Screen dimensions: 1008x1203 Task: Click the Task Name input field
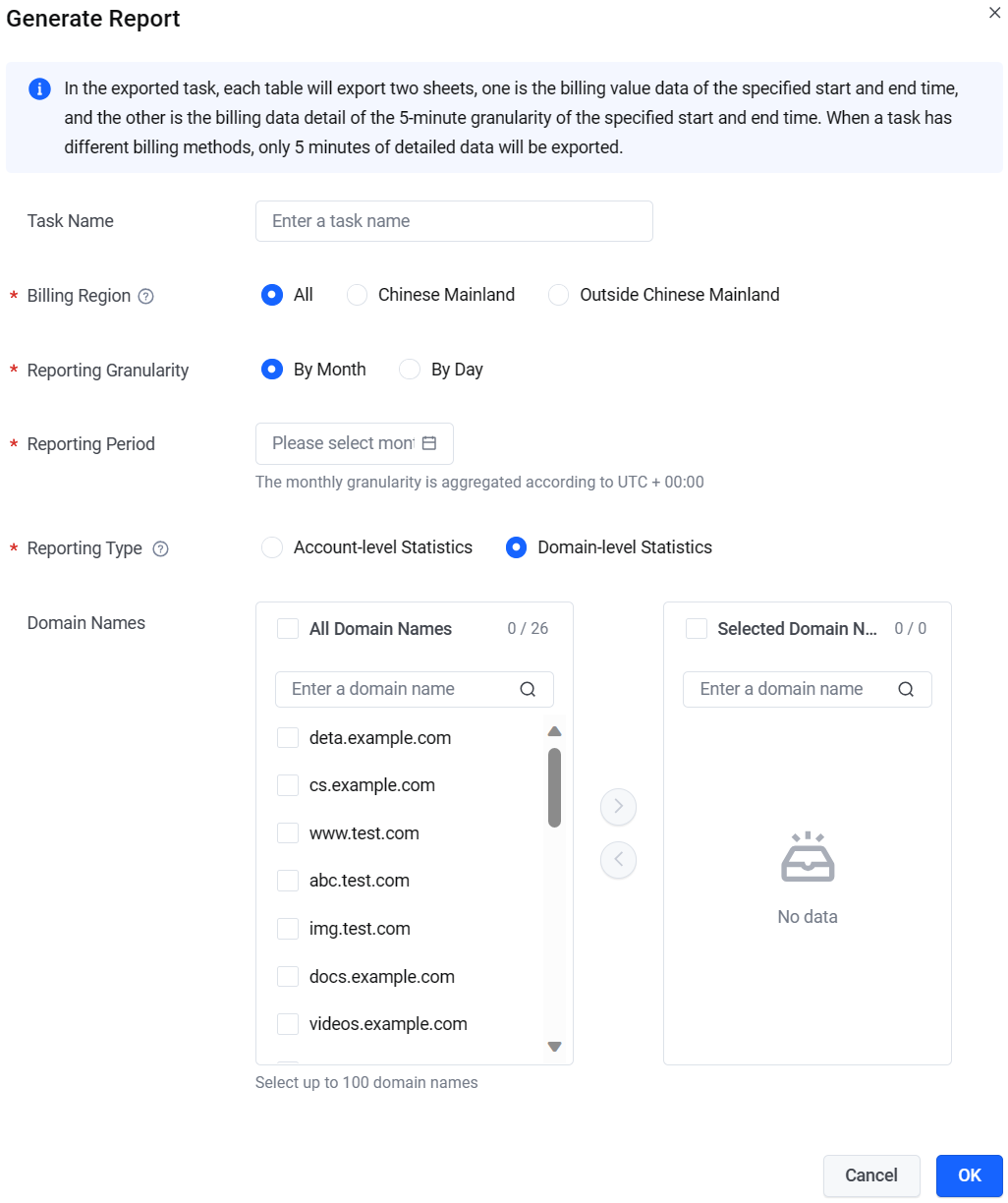click(x=454, y=221)
